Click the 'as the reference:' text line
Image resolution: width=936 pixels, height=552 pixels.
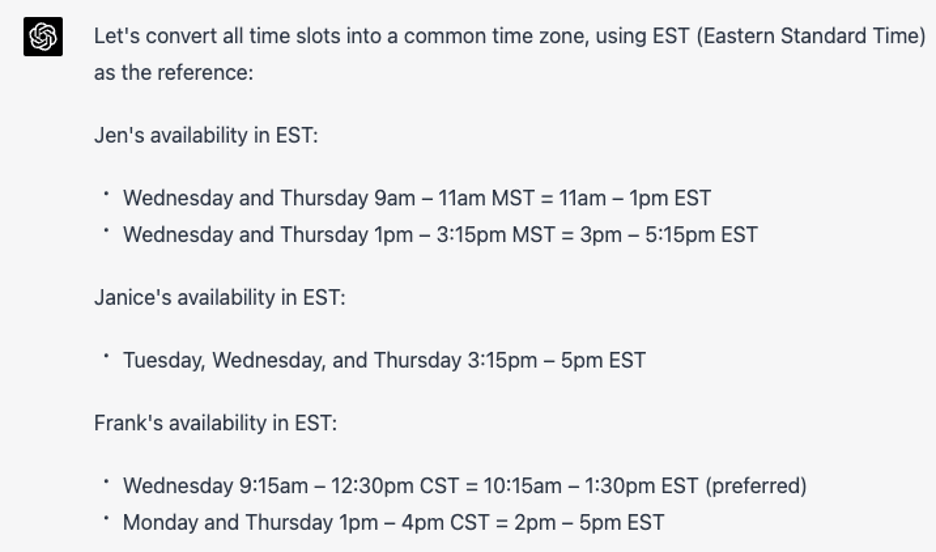pos(174,73)
